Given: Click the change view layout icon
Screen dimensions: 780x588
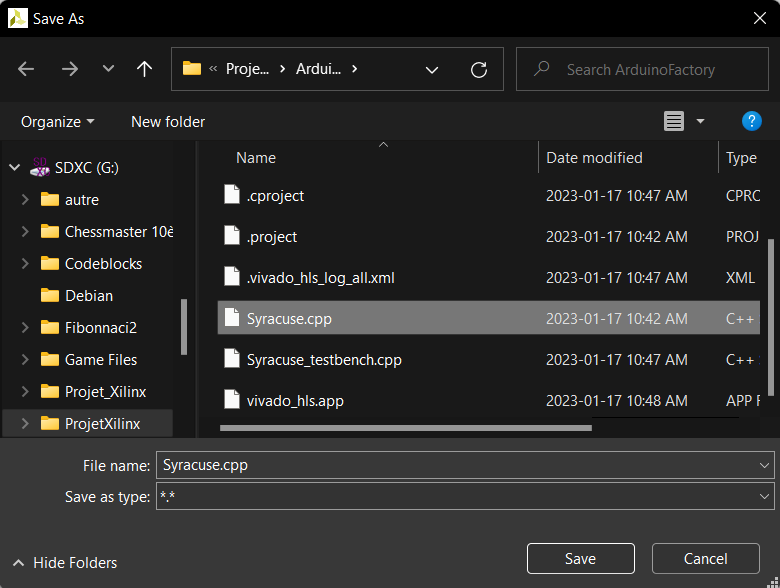Looking at the screenshot, I should [x=674, y=121].
